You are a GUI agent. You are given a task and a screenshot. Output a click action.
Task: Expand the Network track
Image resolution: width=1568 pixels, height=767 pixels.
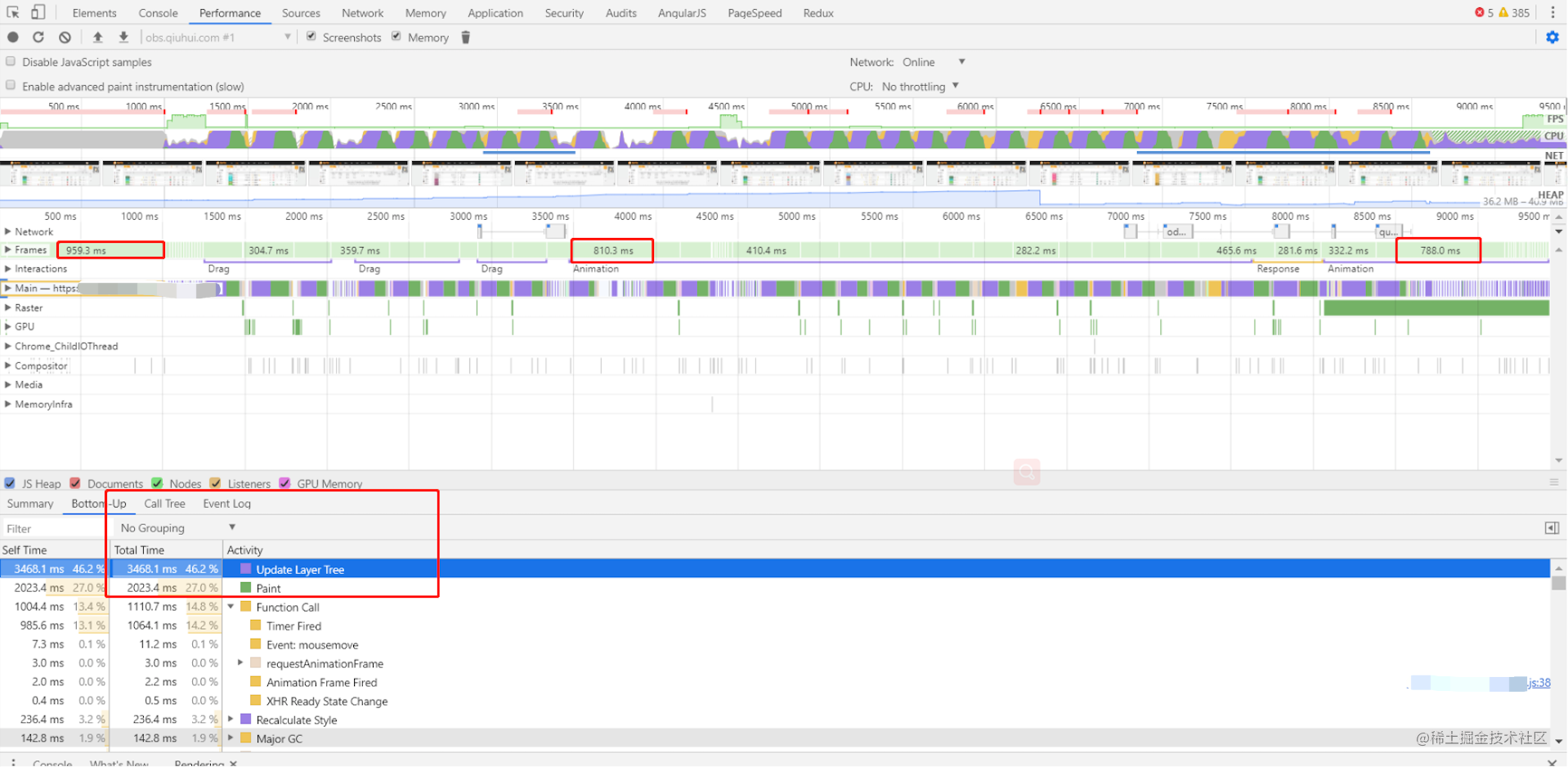(x=8, y=231)
